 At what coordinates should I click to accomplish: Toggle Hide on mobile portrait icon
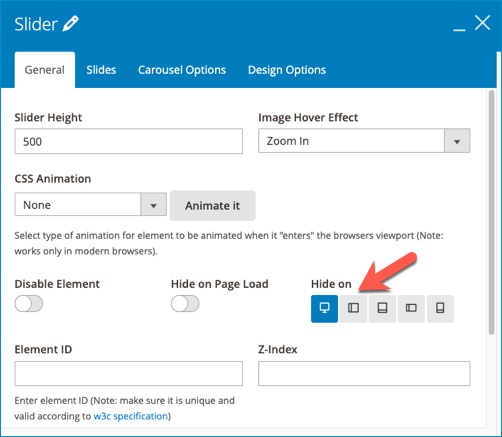[440, 308]
